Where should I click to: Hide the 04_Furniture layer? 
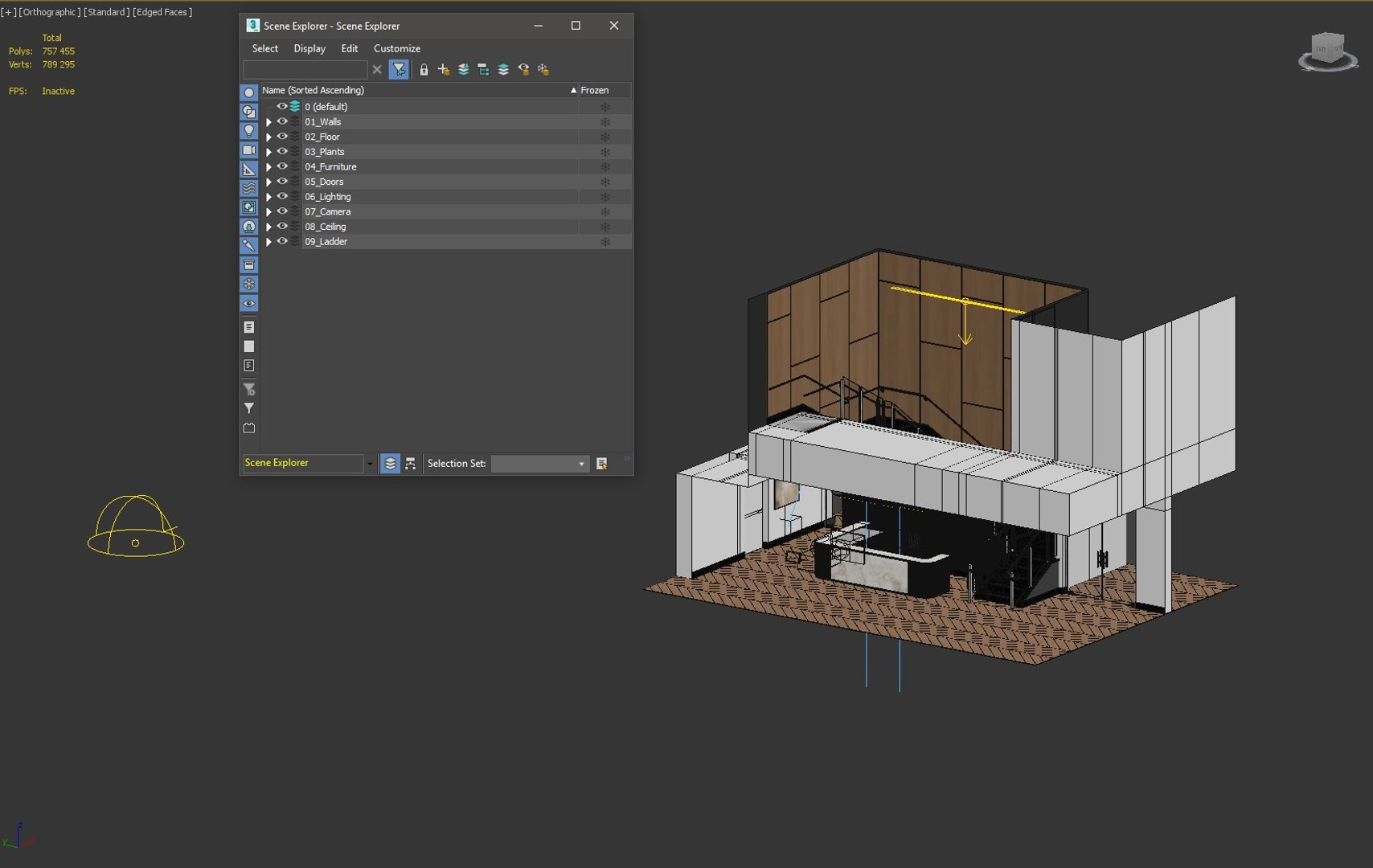(282, 166)
